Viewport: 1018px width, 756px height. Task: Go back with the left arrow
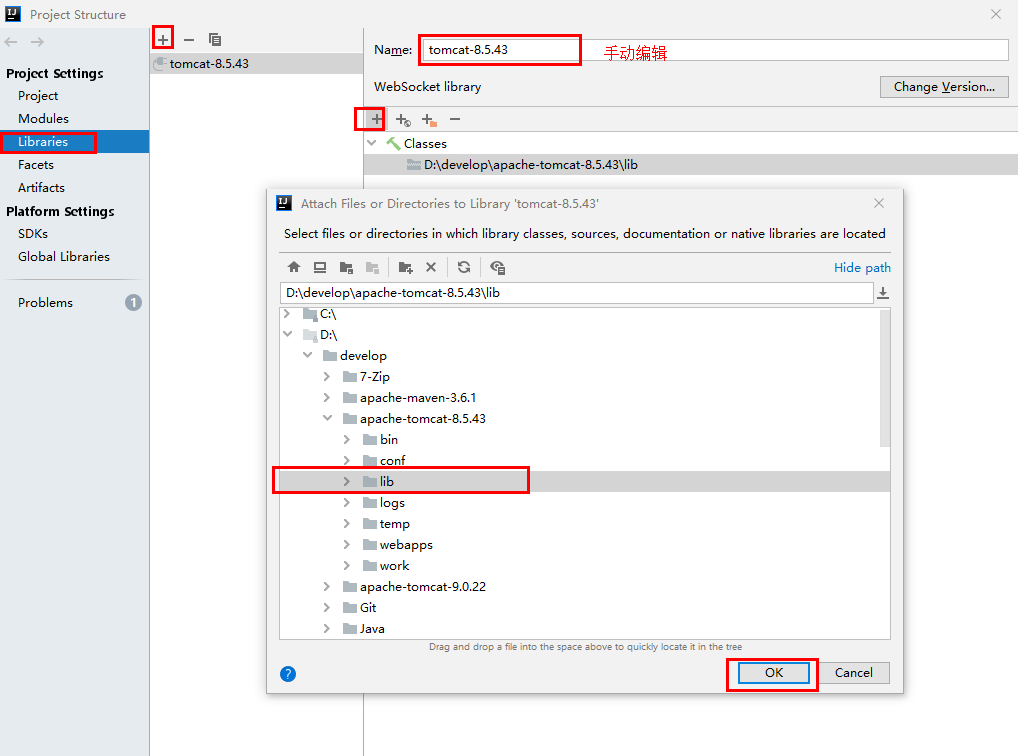click(x=11, y=42)
